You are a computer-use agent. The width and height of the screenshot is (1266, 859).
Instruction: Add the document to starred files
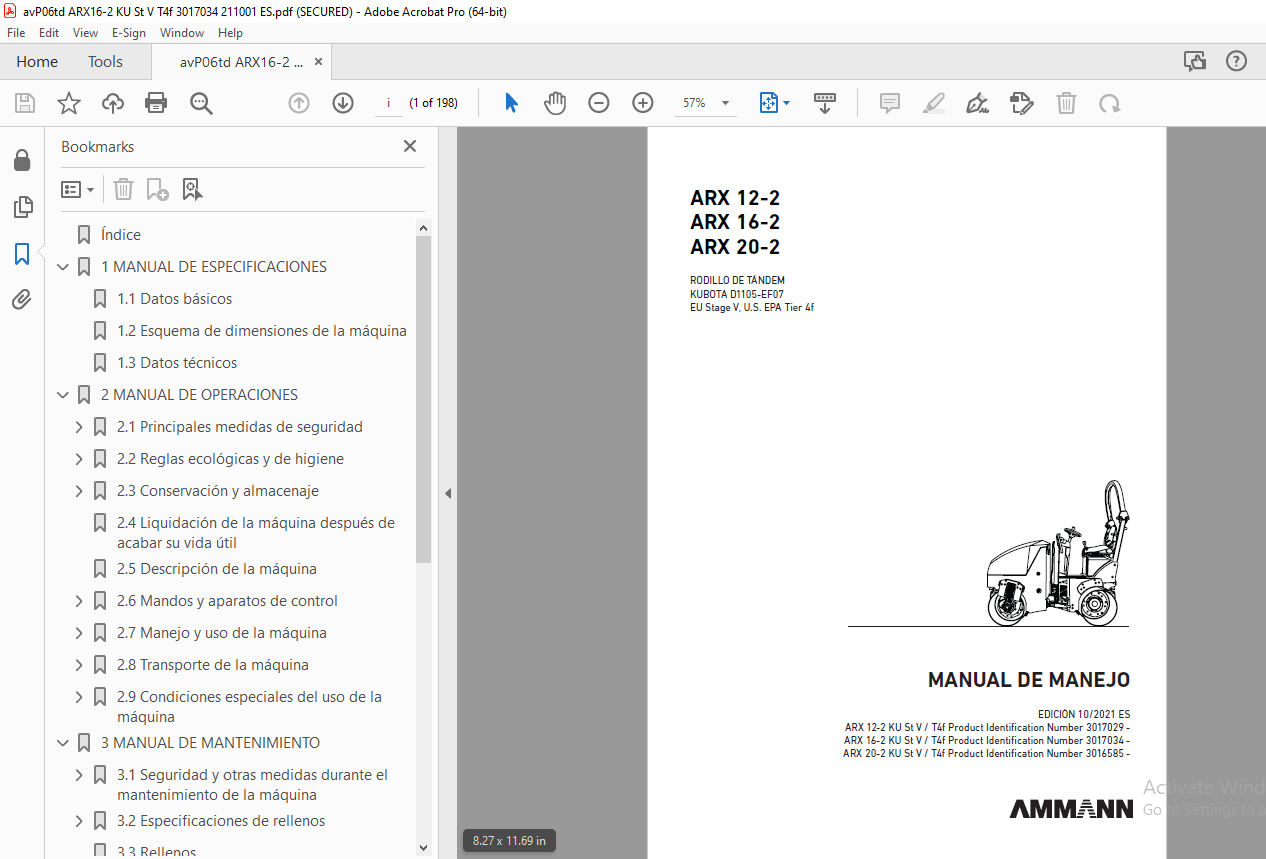tap(68, 103)
